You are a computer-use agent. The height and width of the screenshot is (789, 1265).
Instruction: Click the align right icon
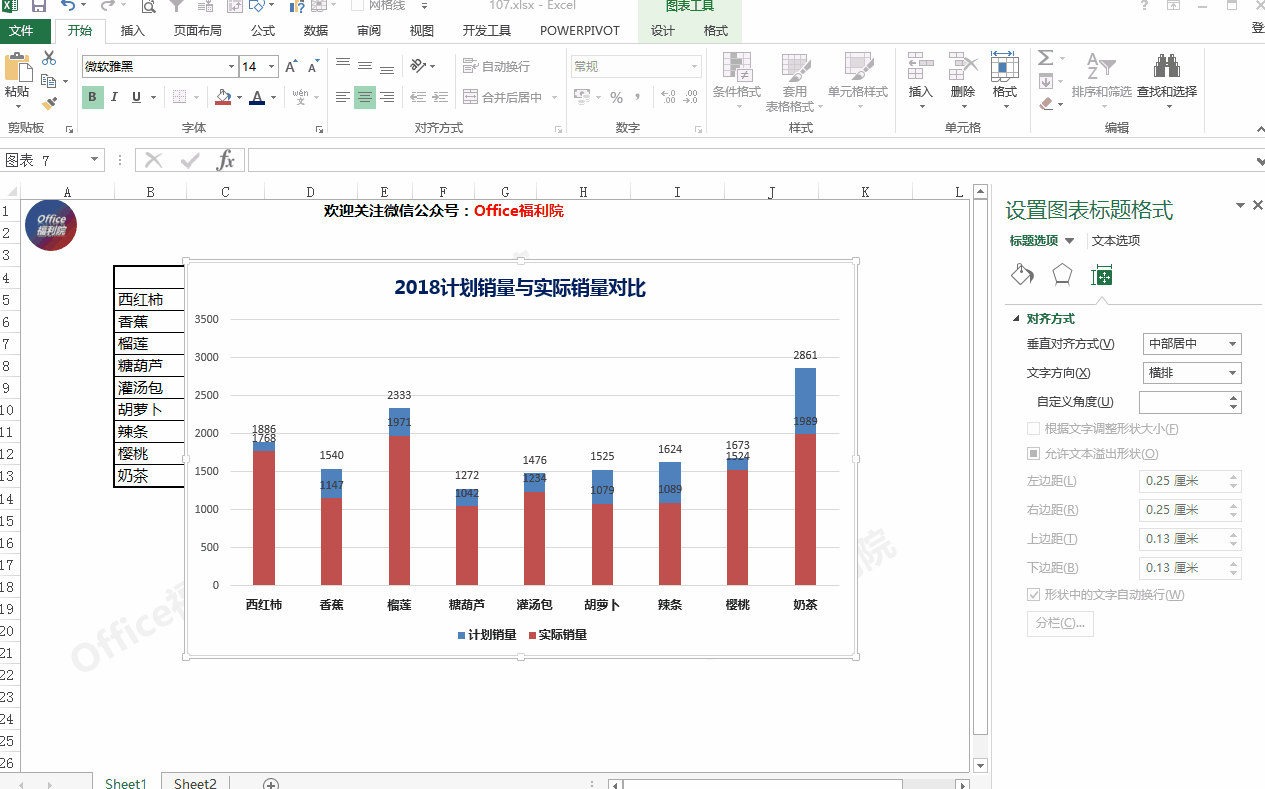[387, 97]
